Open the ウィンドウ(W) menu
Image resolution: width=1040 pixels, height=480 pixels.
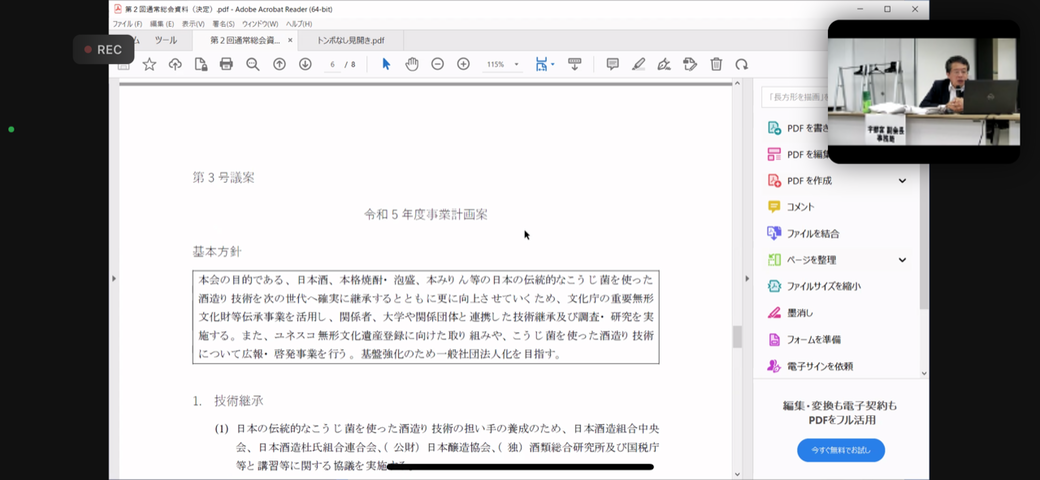[x=260, y=24]
